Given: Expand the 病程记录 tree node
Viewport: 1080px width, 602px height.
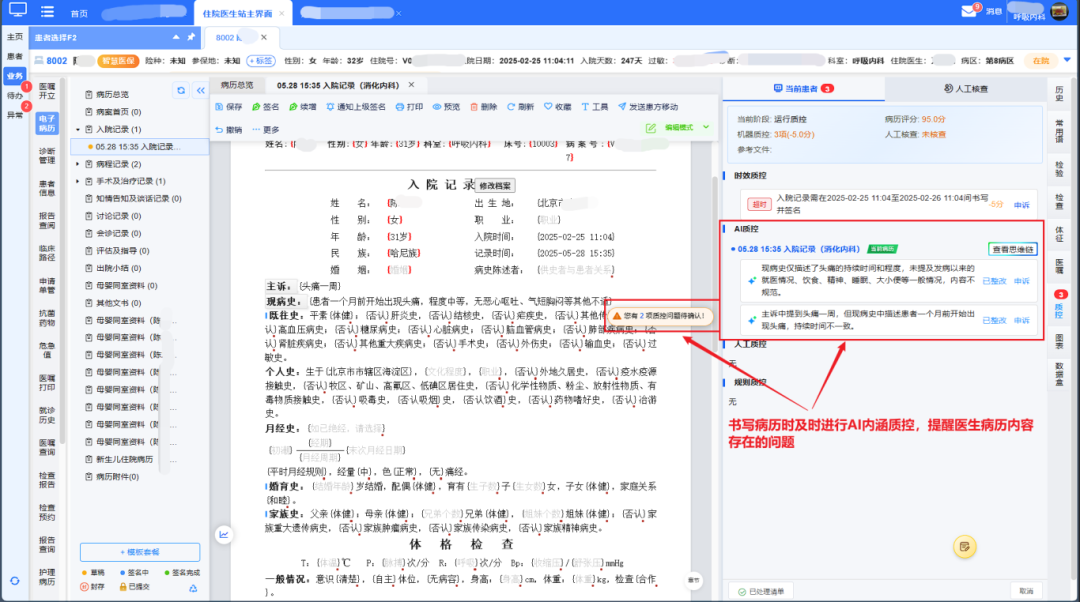Looking at the screenshot, I should pyautogui.click(x=78, y=164).
